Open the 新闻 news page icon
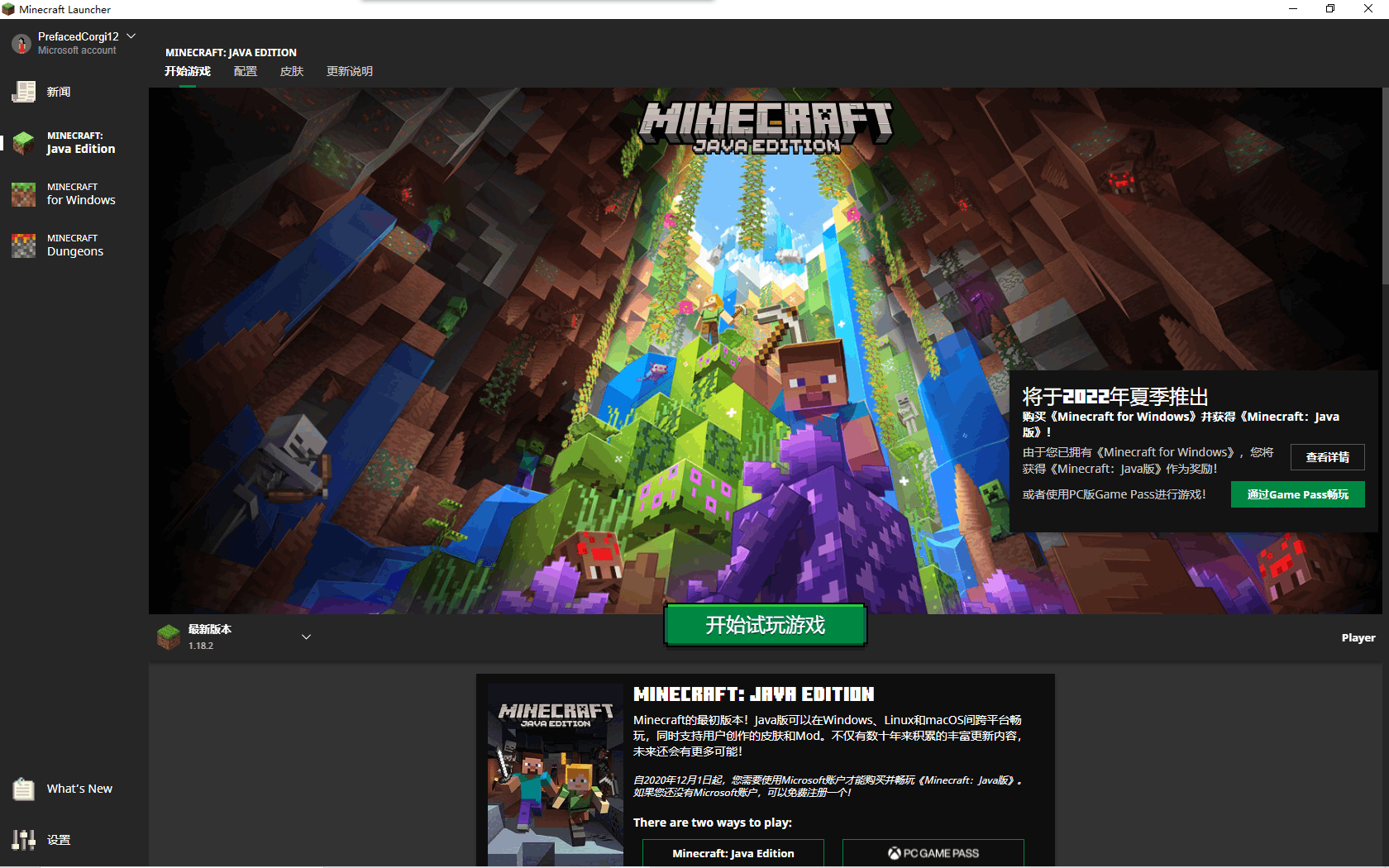 pyautogui.click(x=24, y=92)
